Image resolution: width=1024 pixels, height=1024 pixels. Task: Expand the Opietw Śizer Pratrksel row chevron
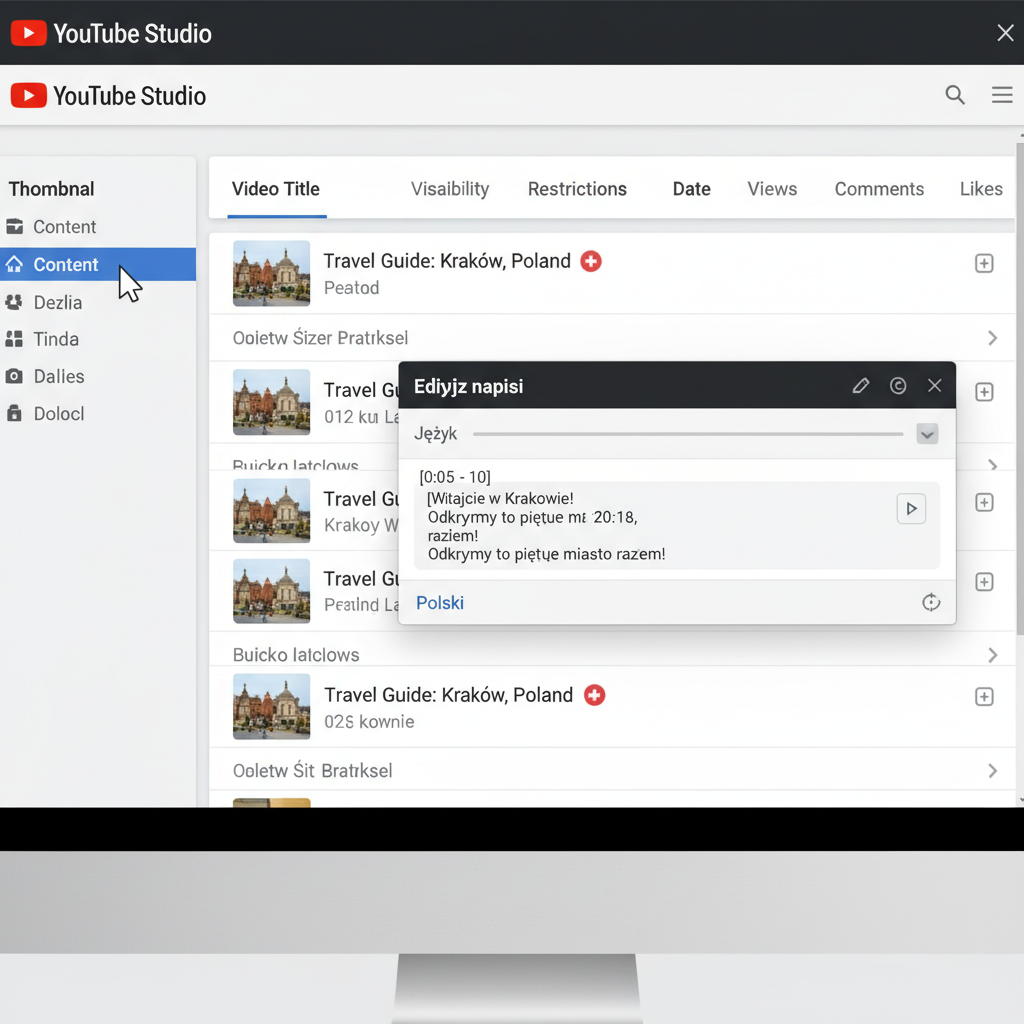[992, 338]
